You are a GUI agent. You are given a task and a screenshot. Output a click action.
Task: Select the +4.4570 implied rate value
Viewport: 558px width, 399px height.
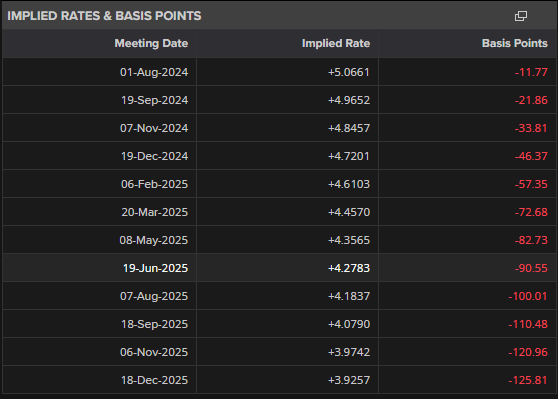(x=349, y=212)
